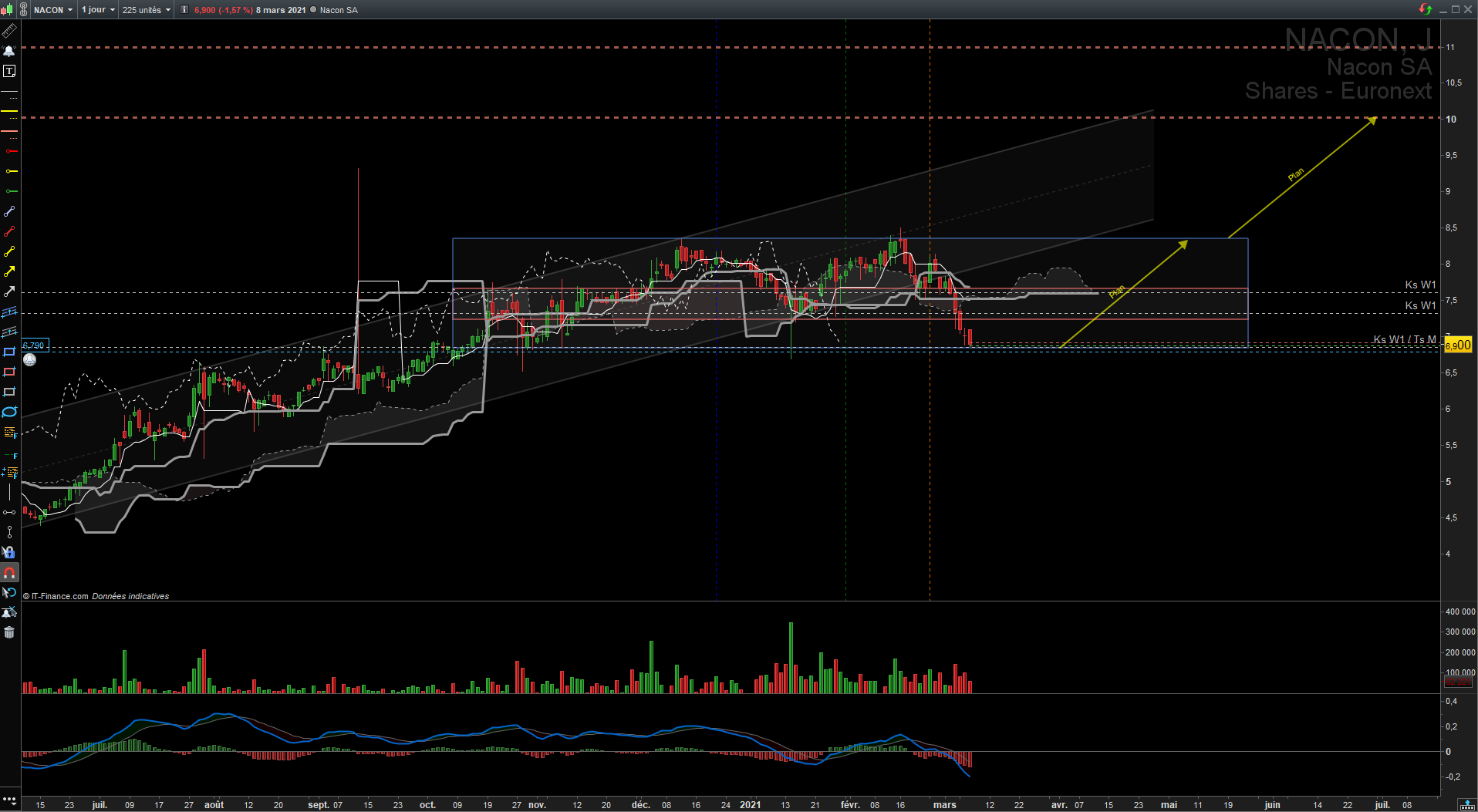1478x812 pixels.
Task: Click 'août' on the time axis
Action: coord(214,805)
